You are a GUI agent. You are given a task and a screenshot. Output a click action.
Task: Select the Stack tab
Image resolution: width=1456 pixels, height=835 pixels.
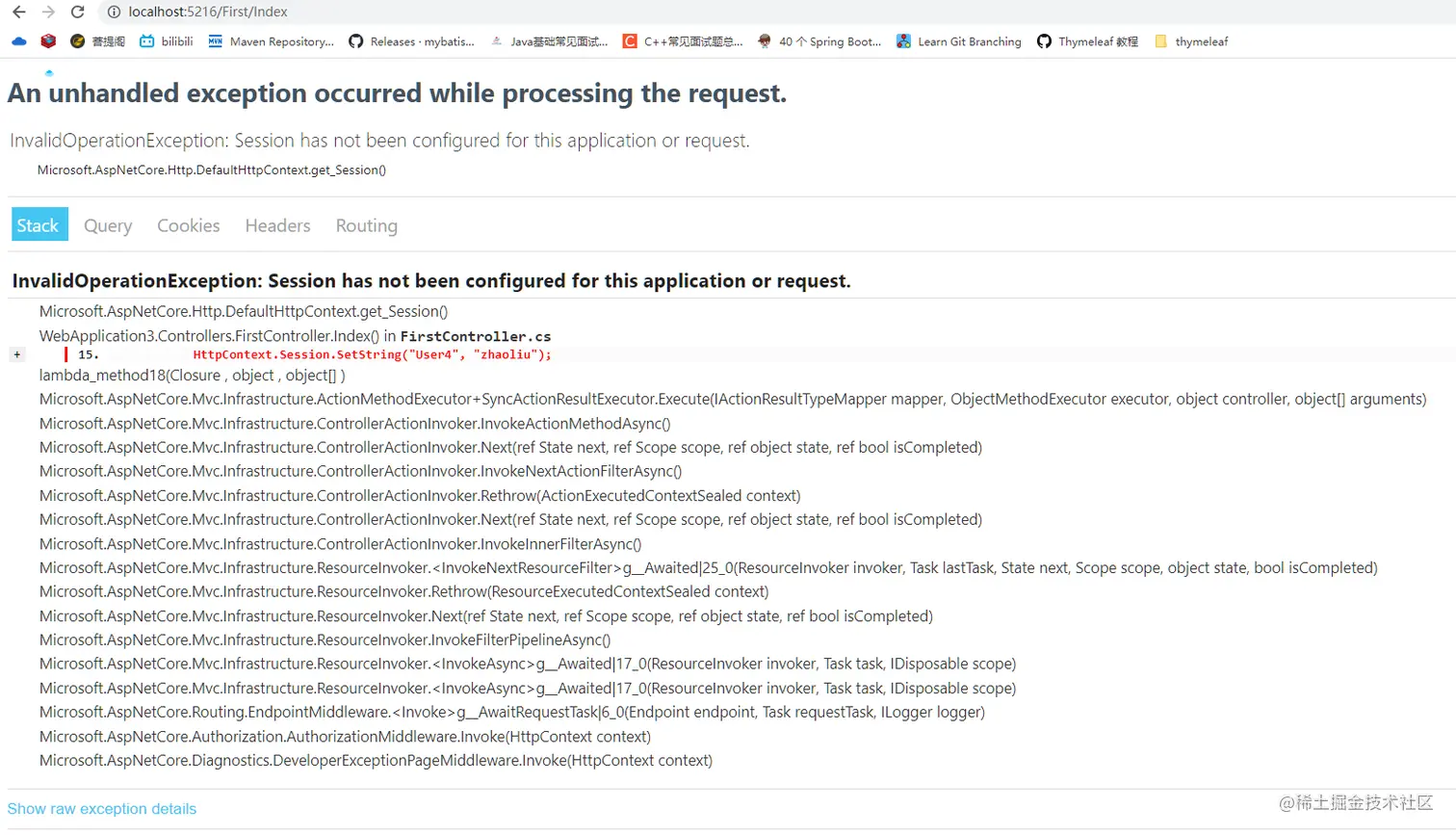(39, 224)
